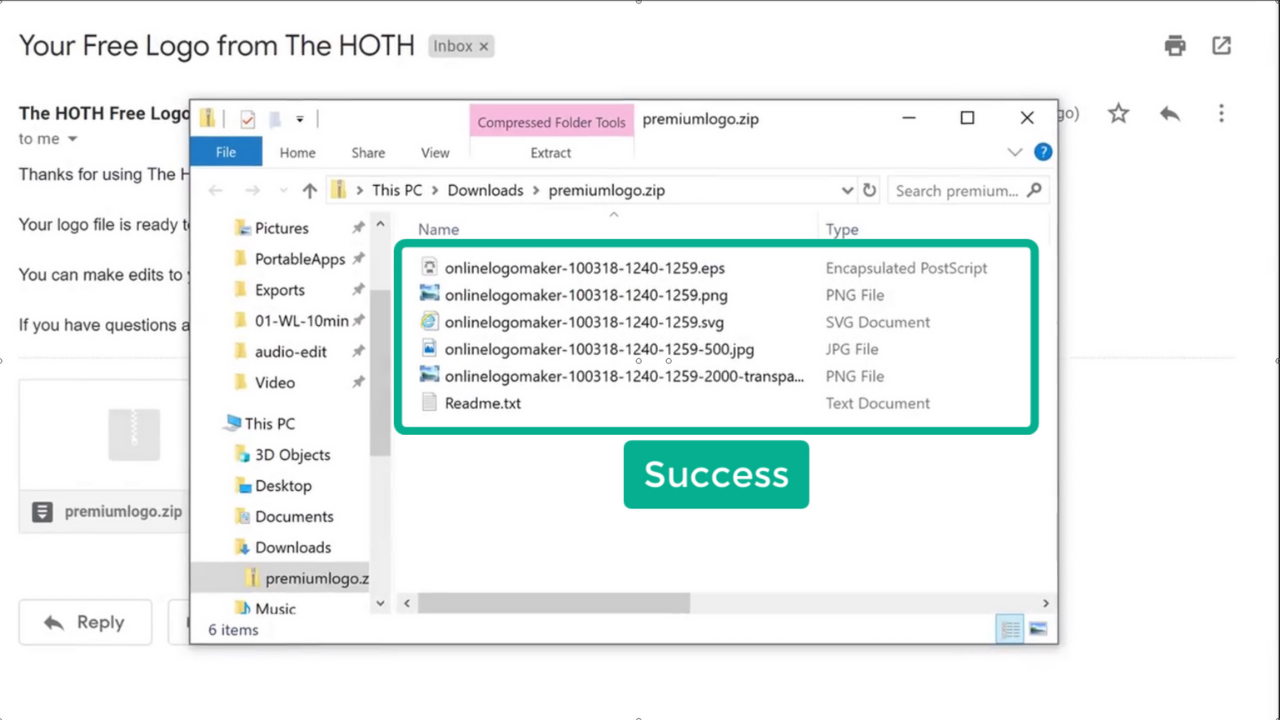Select the Compressed Folder Tools tab
1280x720 pixels.
tap(551, 122)
